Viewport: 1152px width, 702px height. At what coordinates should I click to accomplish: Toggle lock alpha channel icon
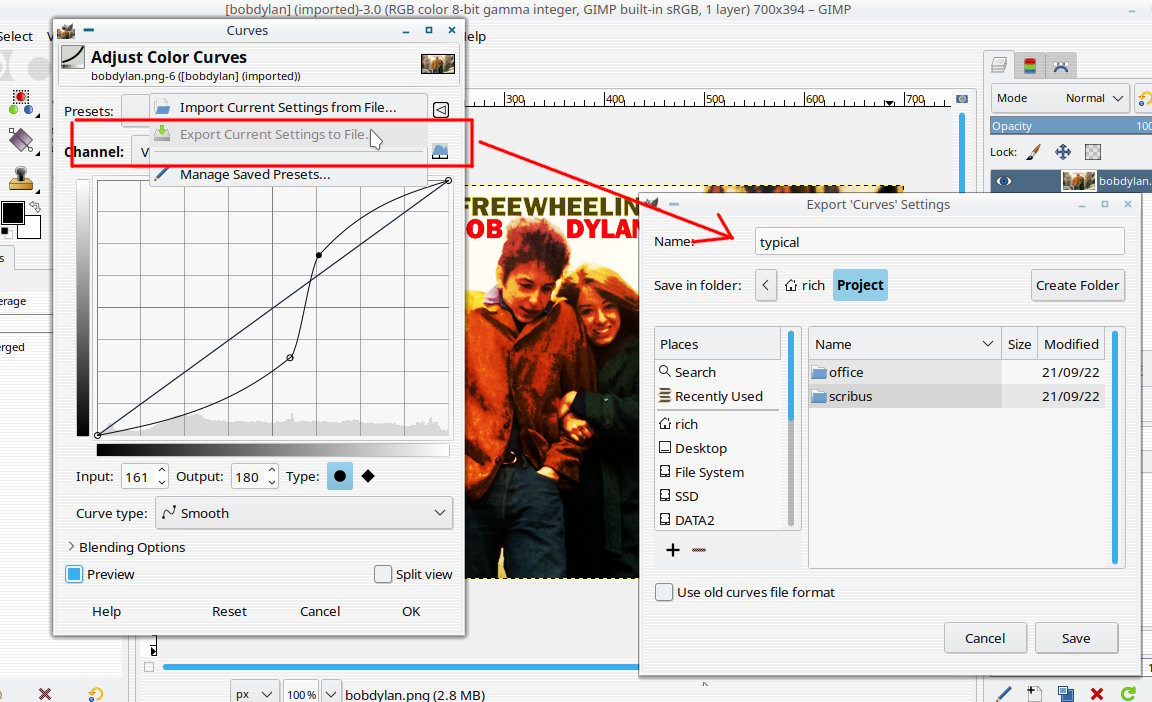coord(1093,152)
